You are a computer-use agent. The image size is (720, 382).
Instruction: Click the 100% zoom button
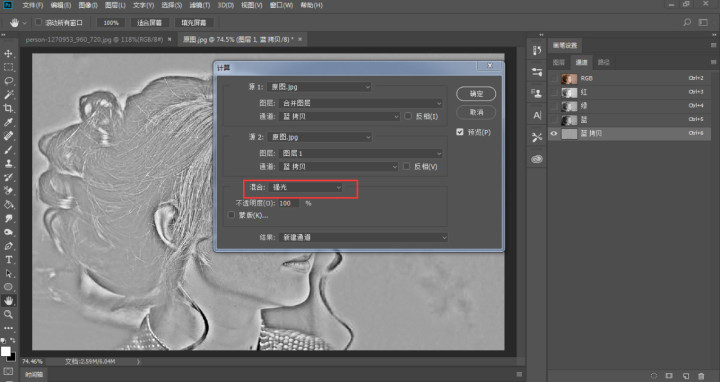[x=111, y=22]
